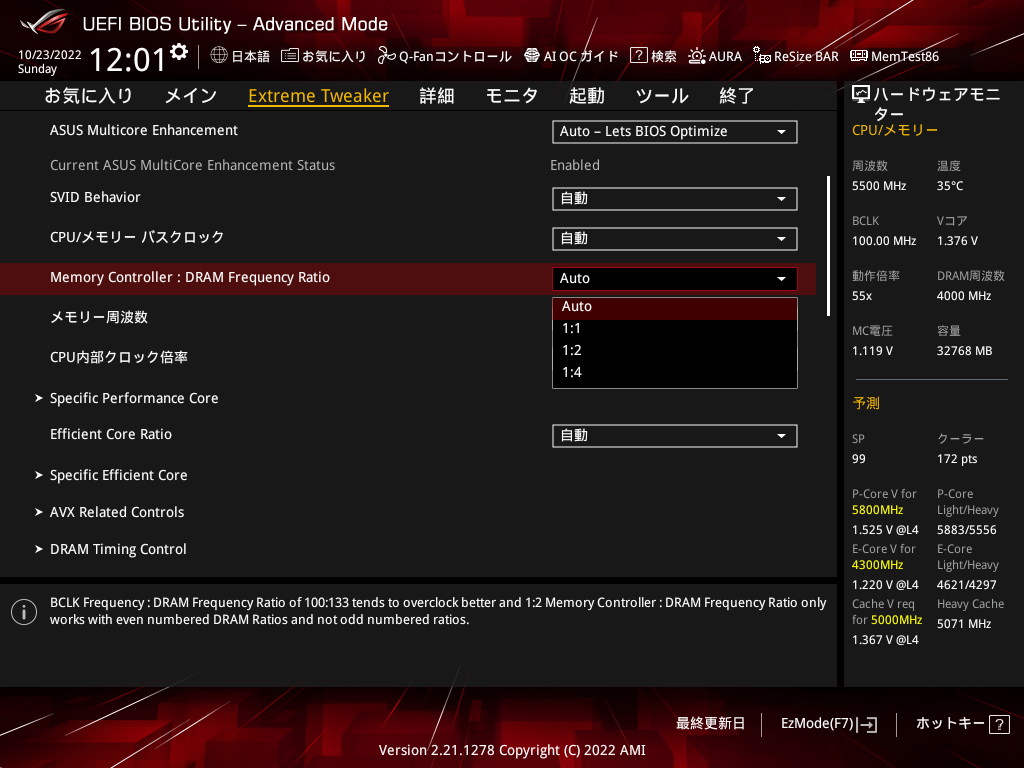This screenshot has height=768, width=1024.
Task: Open Efficient Core Ratio dropdown
Action: click(675, 436)
